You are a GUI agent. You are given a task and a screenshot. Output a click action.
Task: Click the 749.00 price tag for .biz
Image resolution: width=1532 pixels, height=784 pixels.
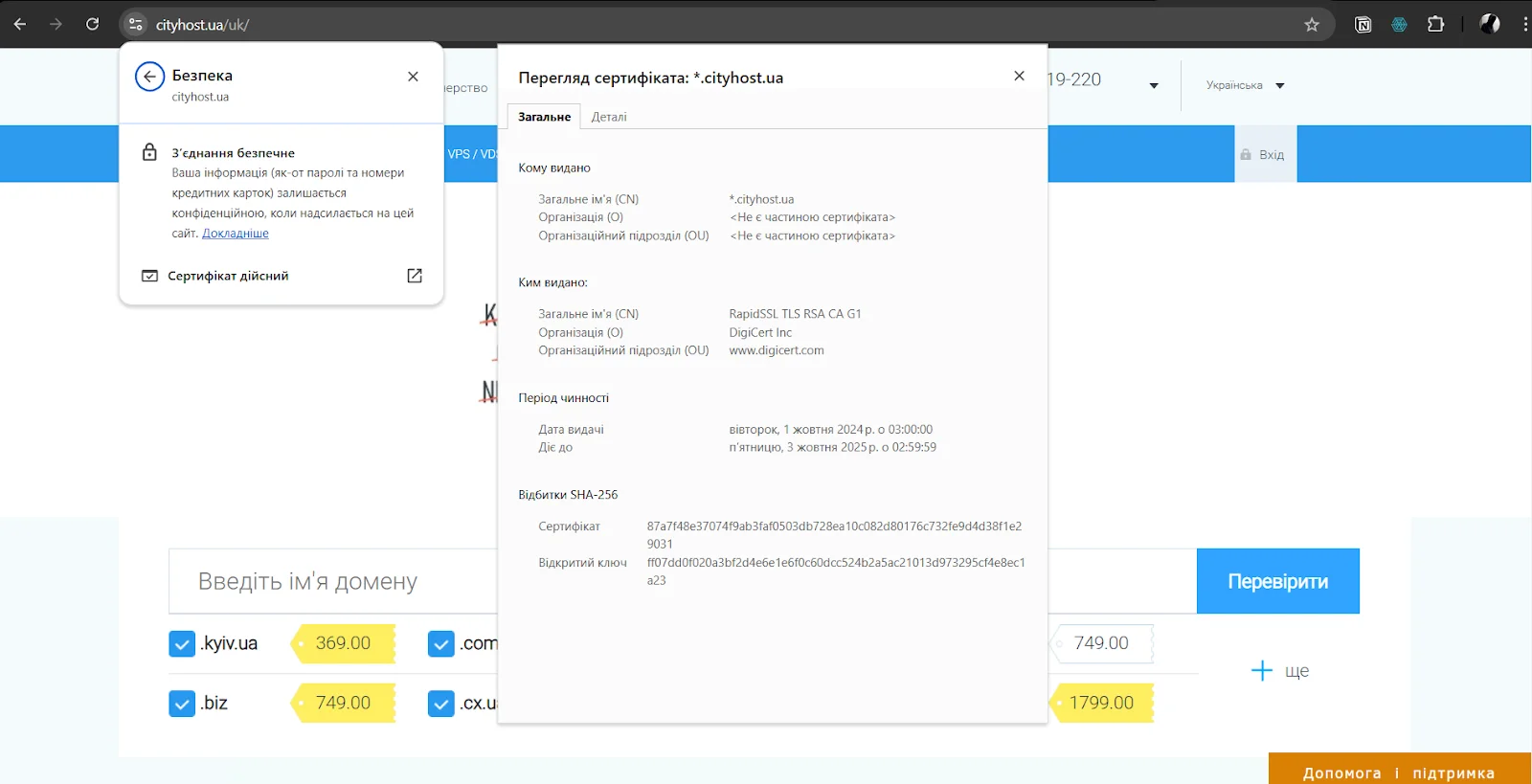(343, 703)
